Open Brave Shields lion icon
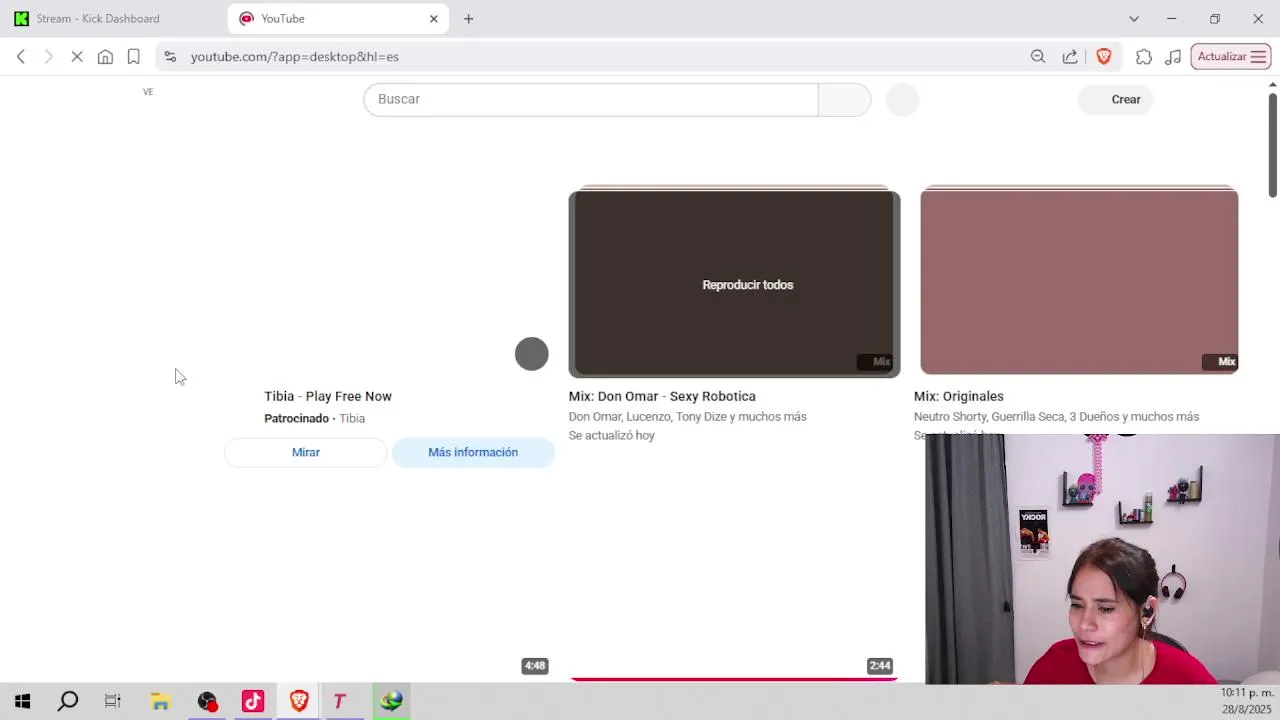The image size is (1280, 720). [1104, 57]
